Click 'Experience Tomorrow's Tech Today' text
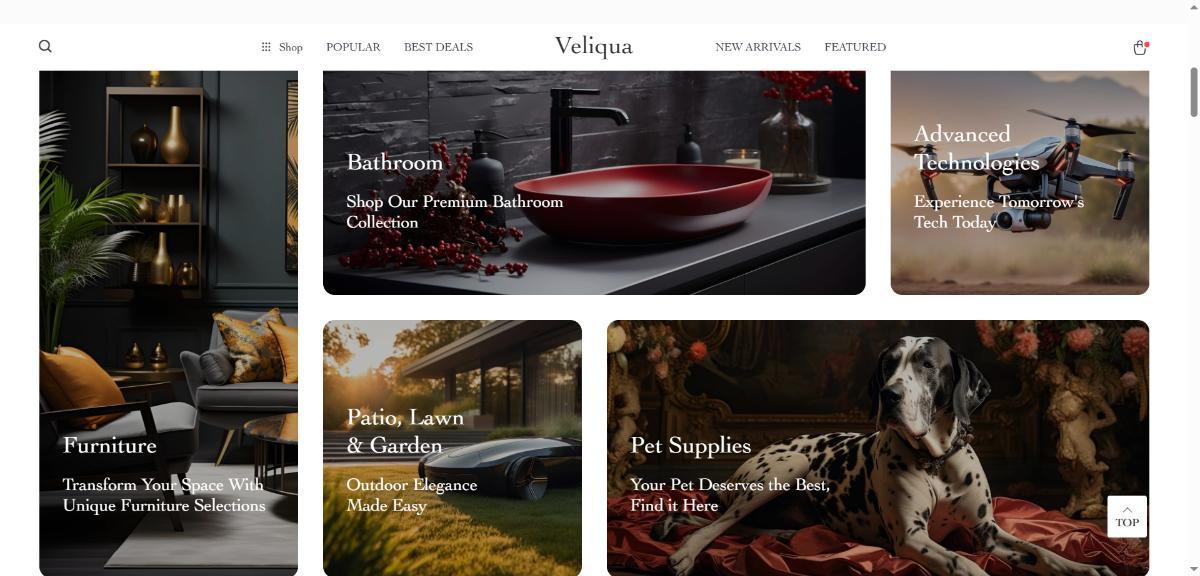Viewport: 1200px width, 576px height. point(999,212)
